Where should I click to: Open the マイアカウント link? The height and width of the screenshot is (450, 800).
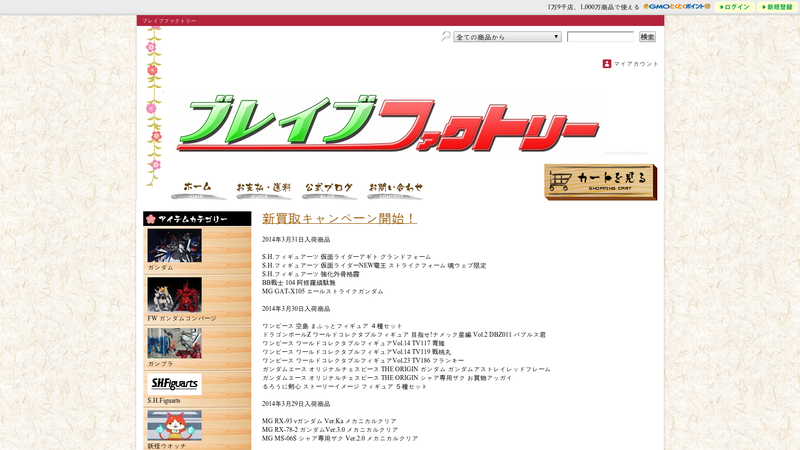point(636,64)
